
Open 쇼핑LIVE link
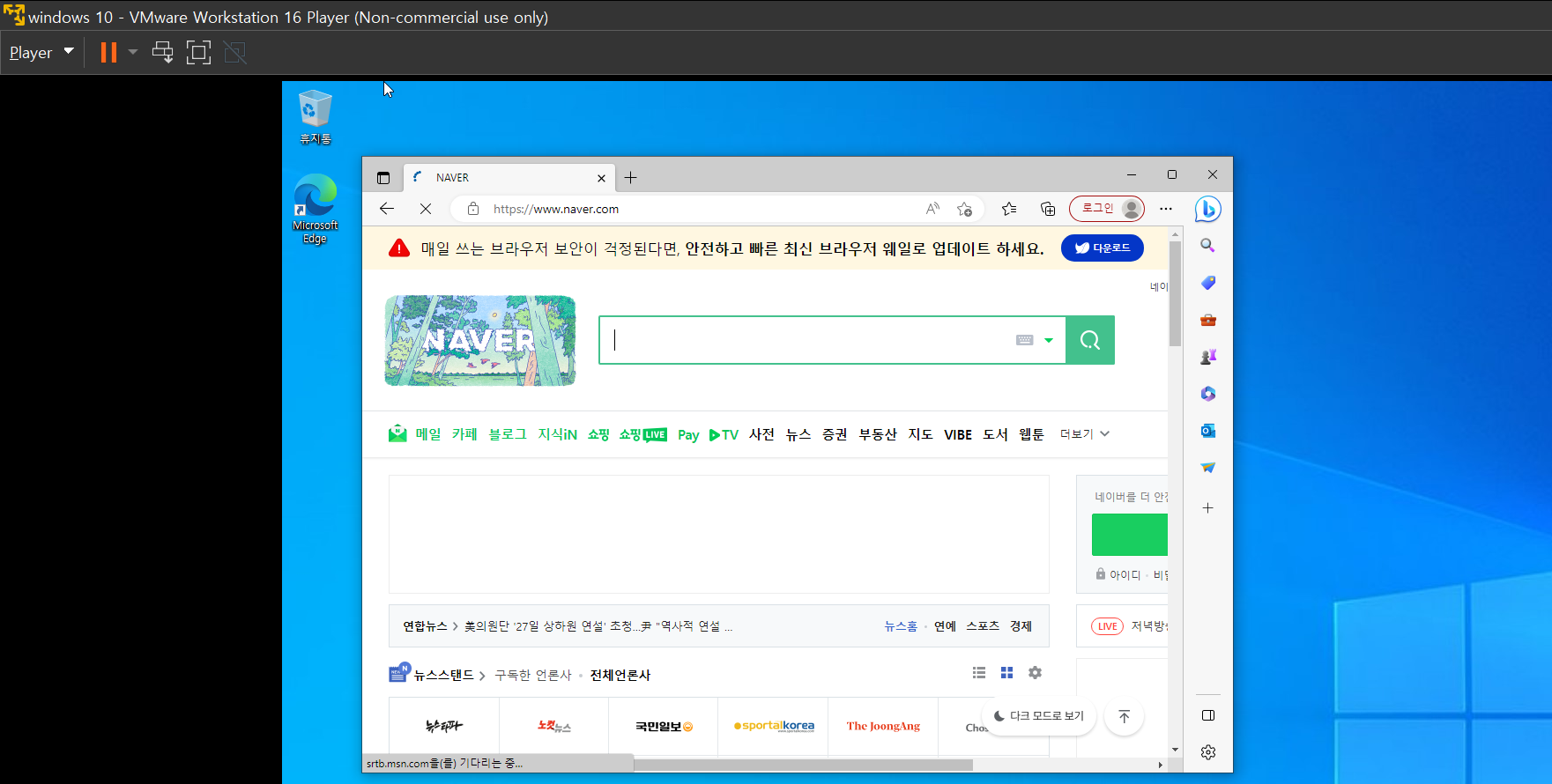pos(643,434)
